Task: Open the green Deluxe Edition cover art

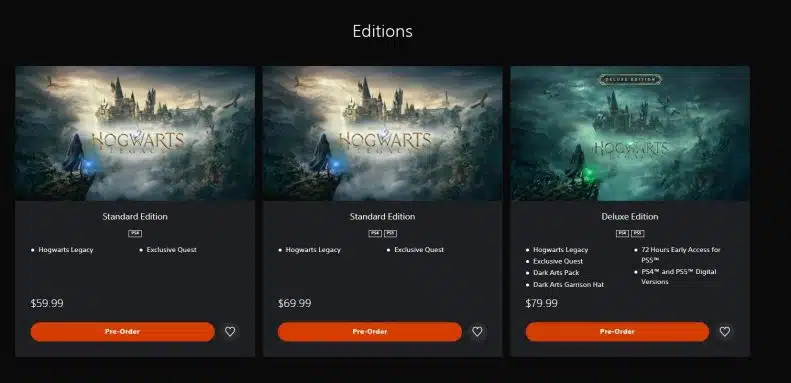Action: tap(630, 134)
